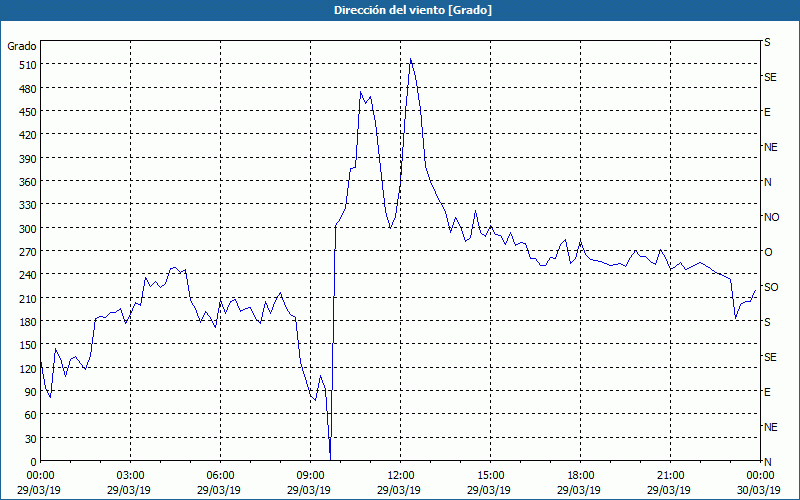
Task: Select the 420 y-axis tick label
Action: (x=28, y=136)
